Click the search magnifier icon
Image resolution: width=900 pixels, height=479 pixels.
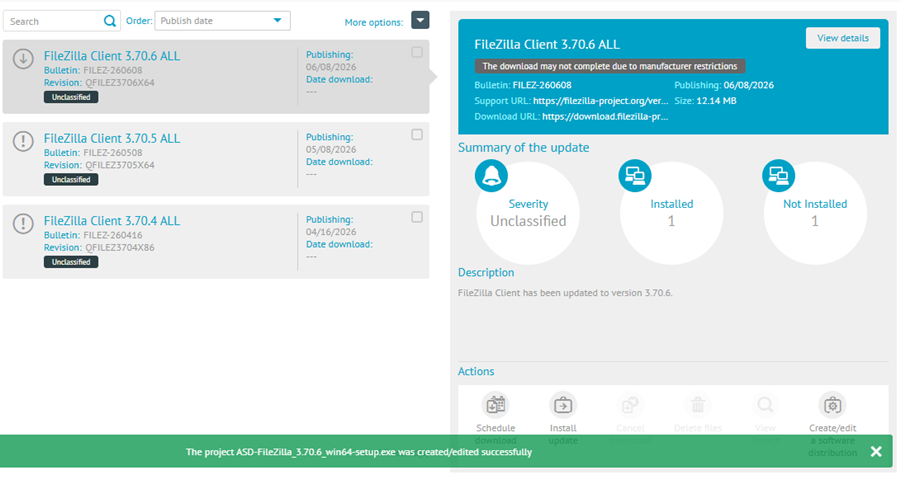coord(109,21)
